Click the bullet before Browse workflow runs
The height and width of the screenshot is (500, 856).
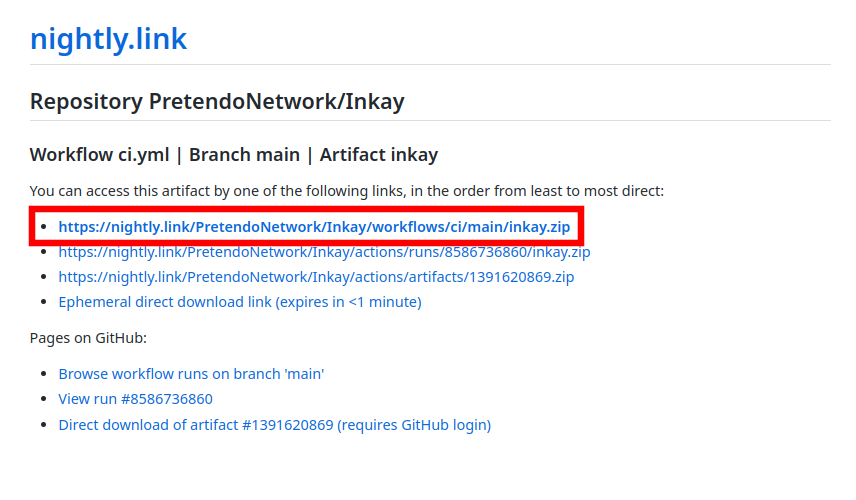point(44,374)
